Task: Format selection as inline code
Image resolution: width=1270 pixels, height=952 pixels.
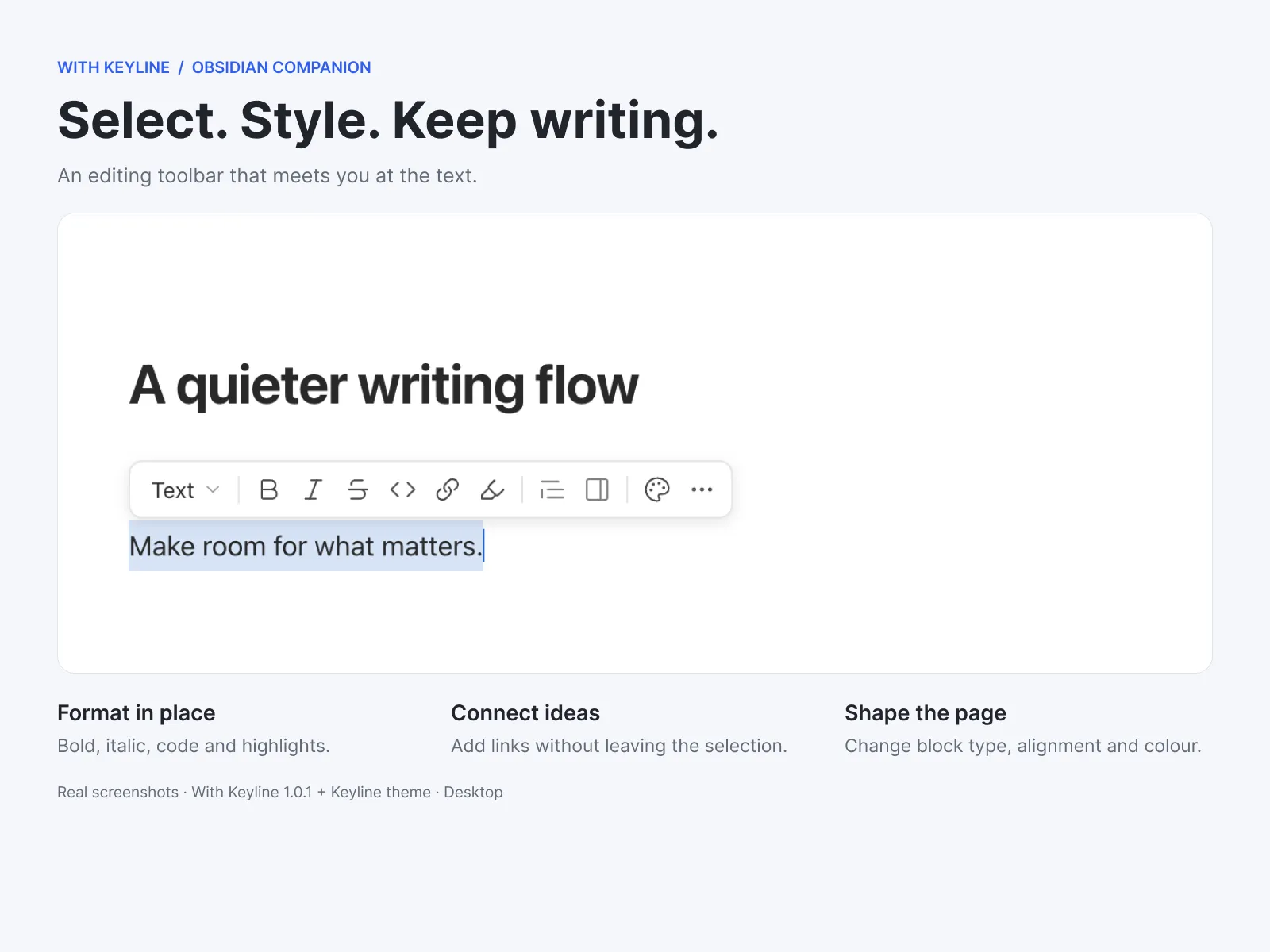Action: point(402,489)
